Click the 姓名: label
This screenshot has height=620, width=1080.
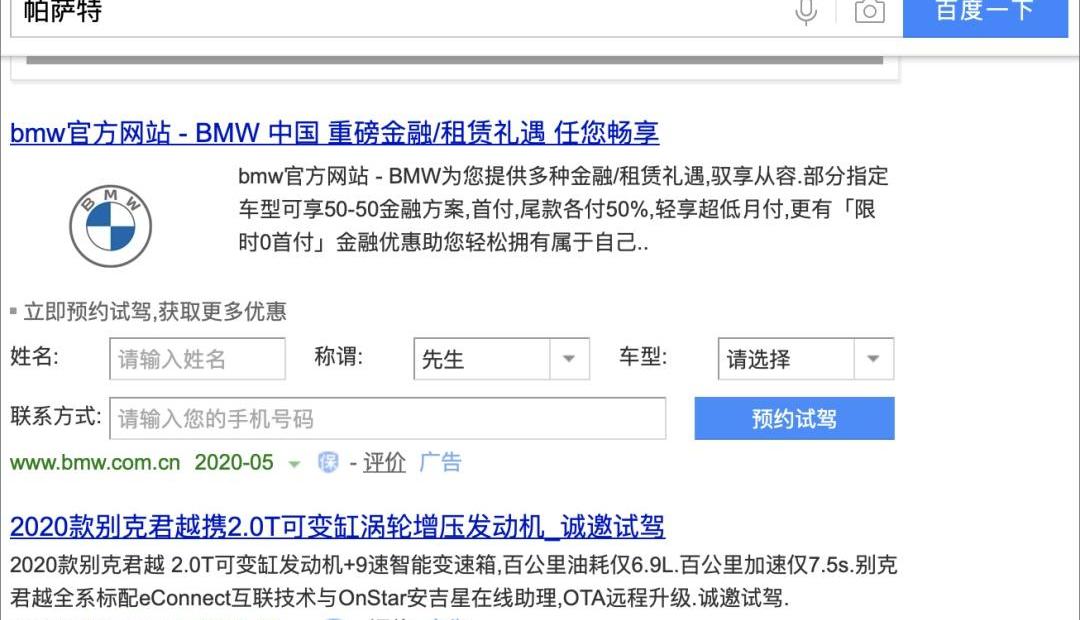[34, 357]
